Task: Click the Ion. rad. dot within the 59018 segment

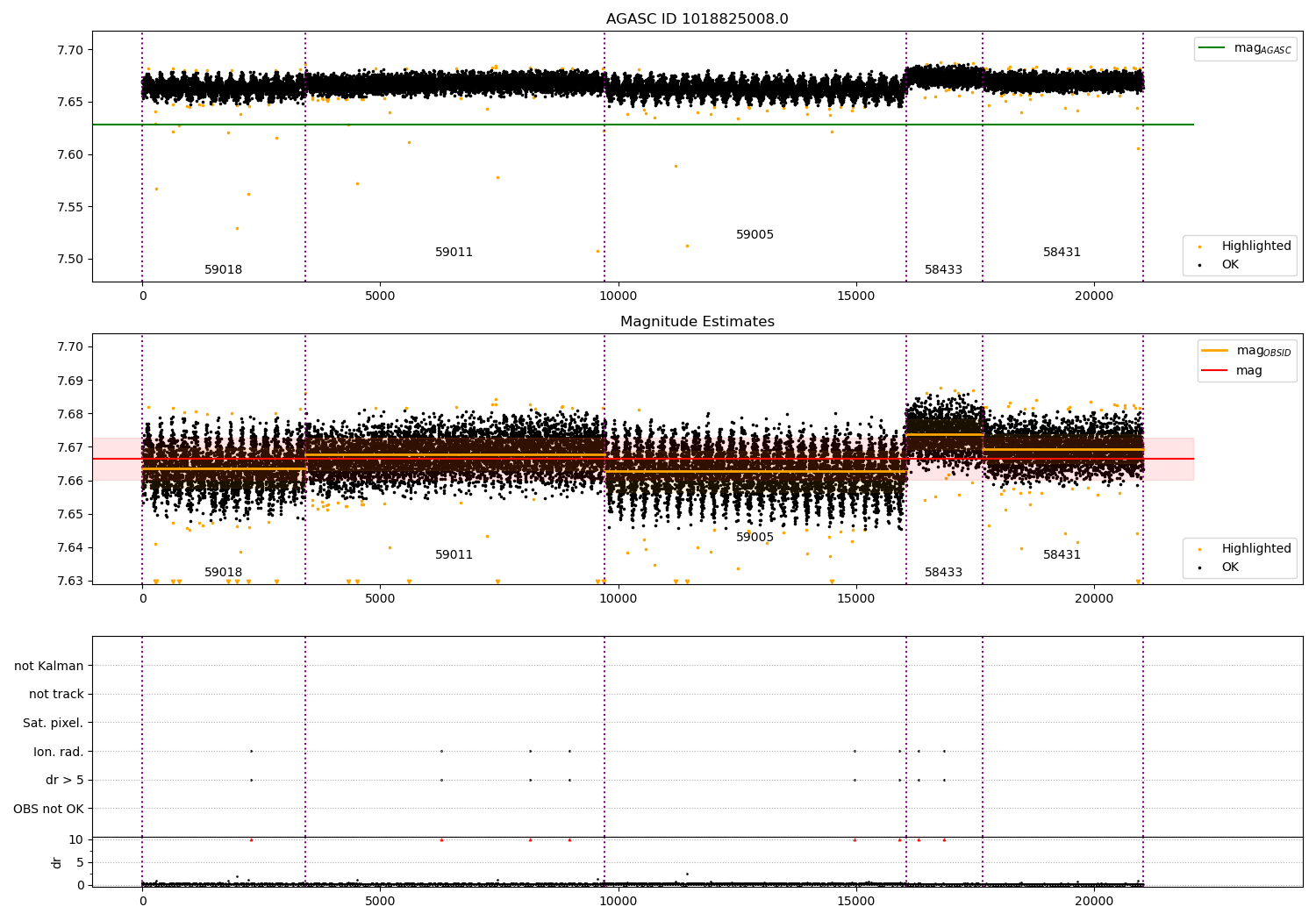Action: click(x=251, y=751)
